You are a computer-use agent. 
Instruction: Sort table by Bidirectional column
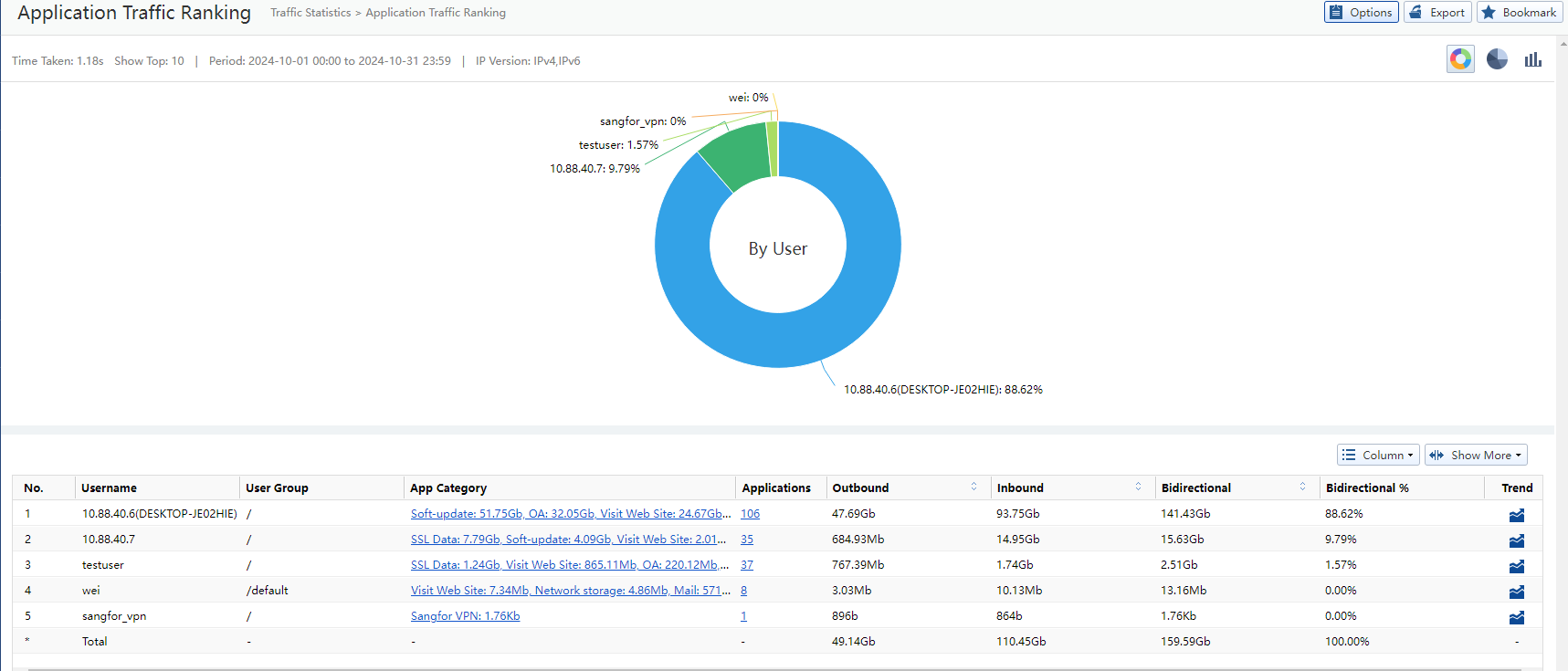coord(1302,488)
